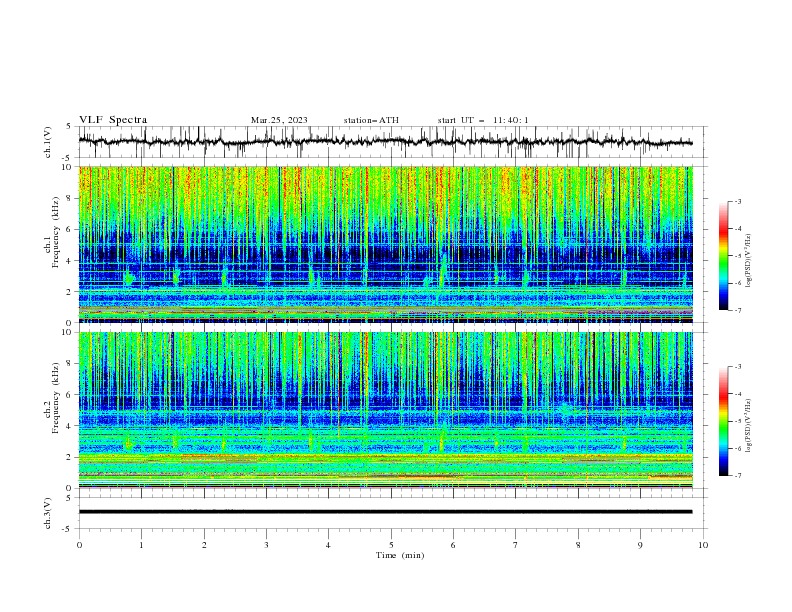792x612 pixels.
Task: Click the ch.1(V) waveform axis label
Action: 48,142
